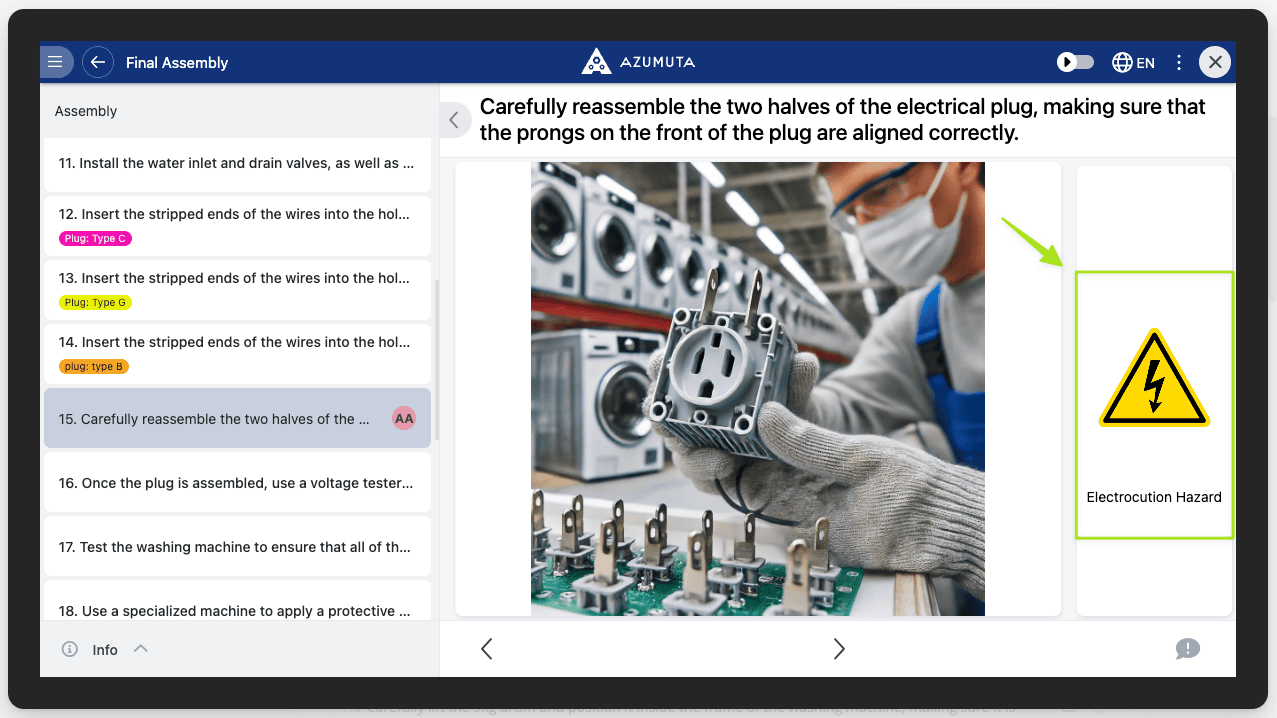Screen dimensions: 1277x718
Task: Click the Info circle icon
Action: click(x=70, y=649)
